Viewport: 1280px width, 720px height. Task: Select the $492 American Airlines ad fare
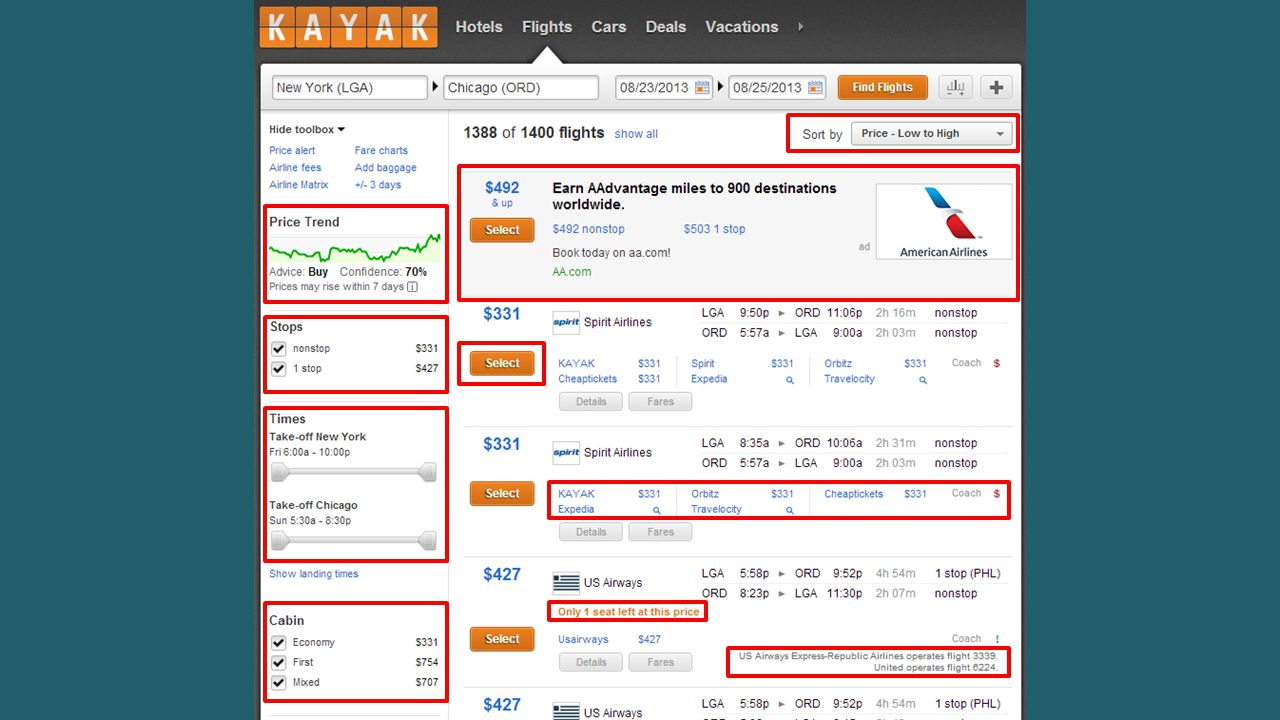502,230
